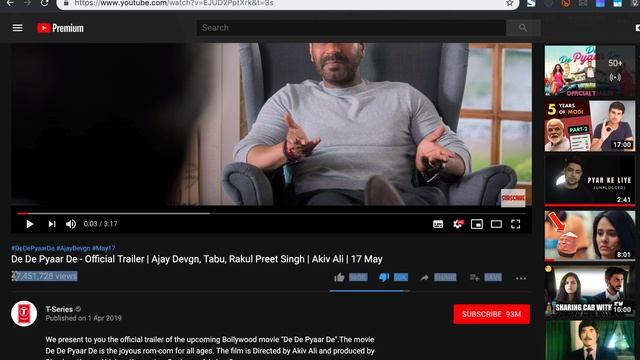Click the search magnifier button
Viewport: 640px width, 360px height.
pyautogui.click(x=523, y=28)
